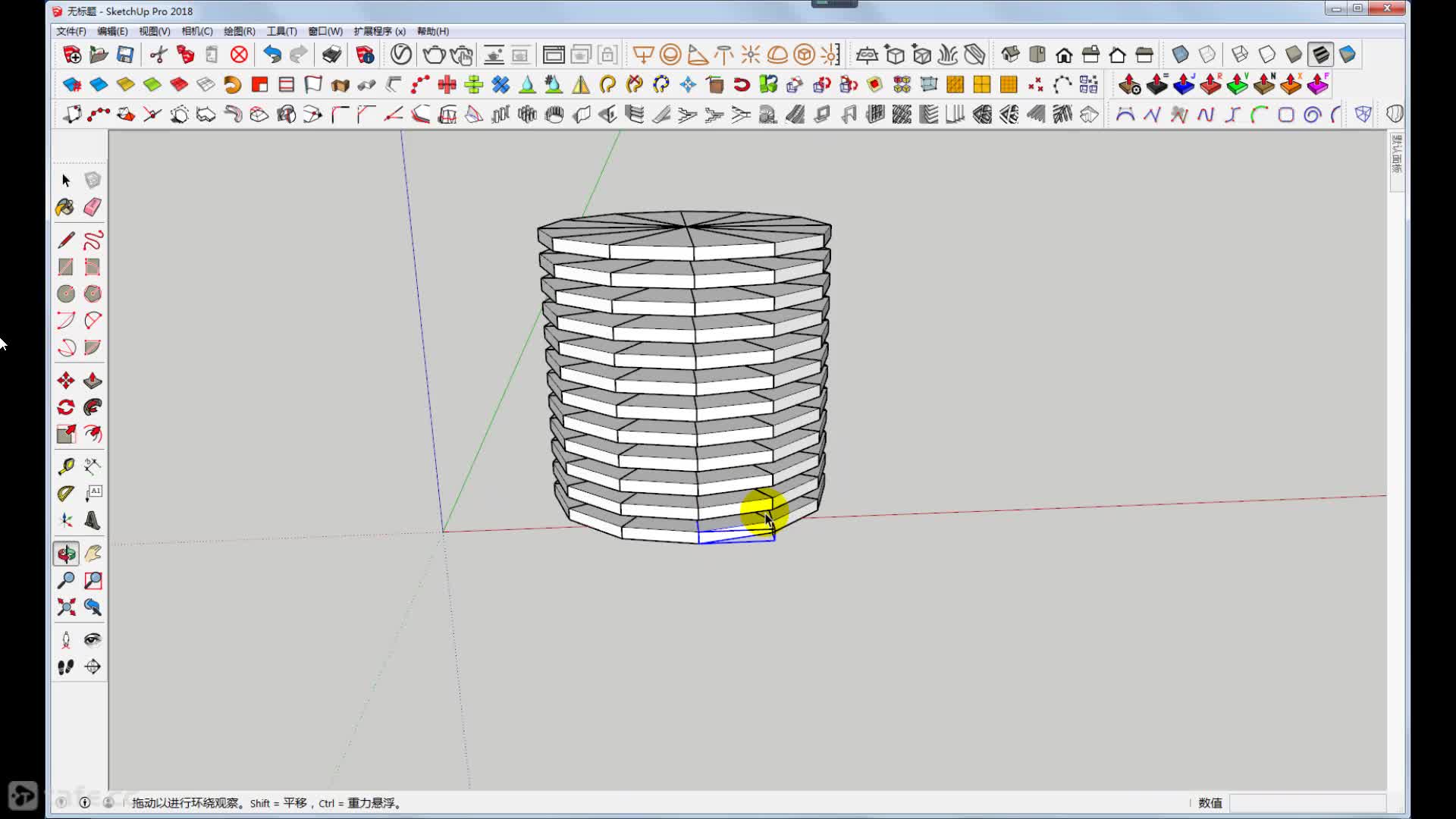Choose the Walk footprints tool
Screen dimensions: 1456x819
coord(66,667)
